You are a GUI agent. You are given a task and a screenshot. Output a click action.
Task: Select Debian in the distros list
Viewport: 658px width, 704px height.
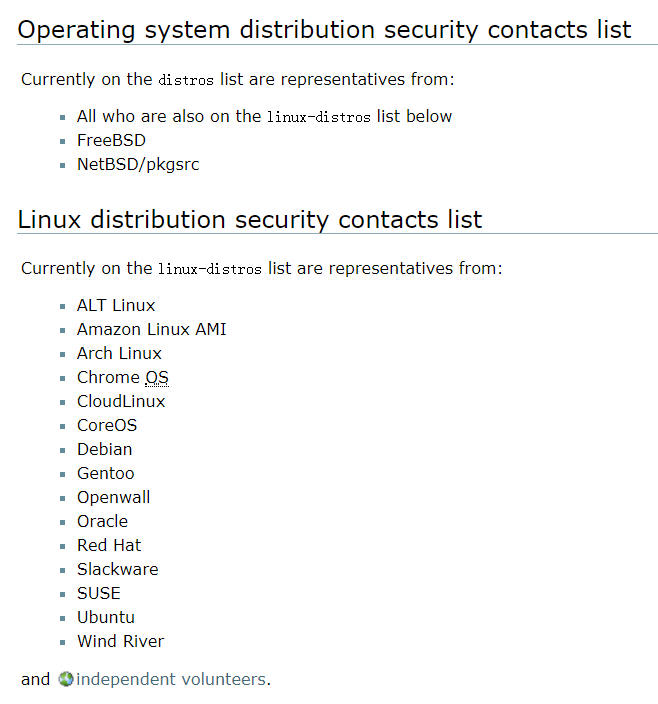point(104,450)
